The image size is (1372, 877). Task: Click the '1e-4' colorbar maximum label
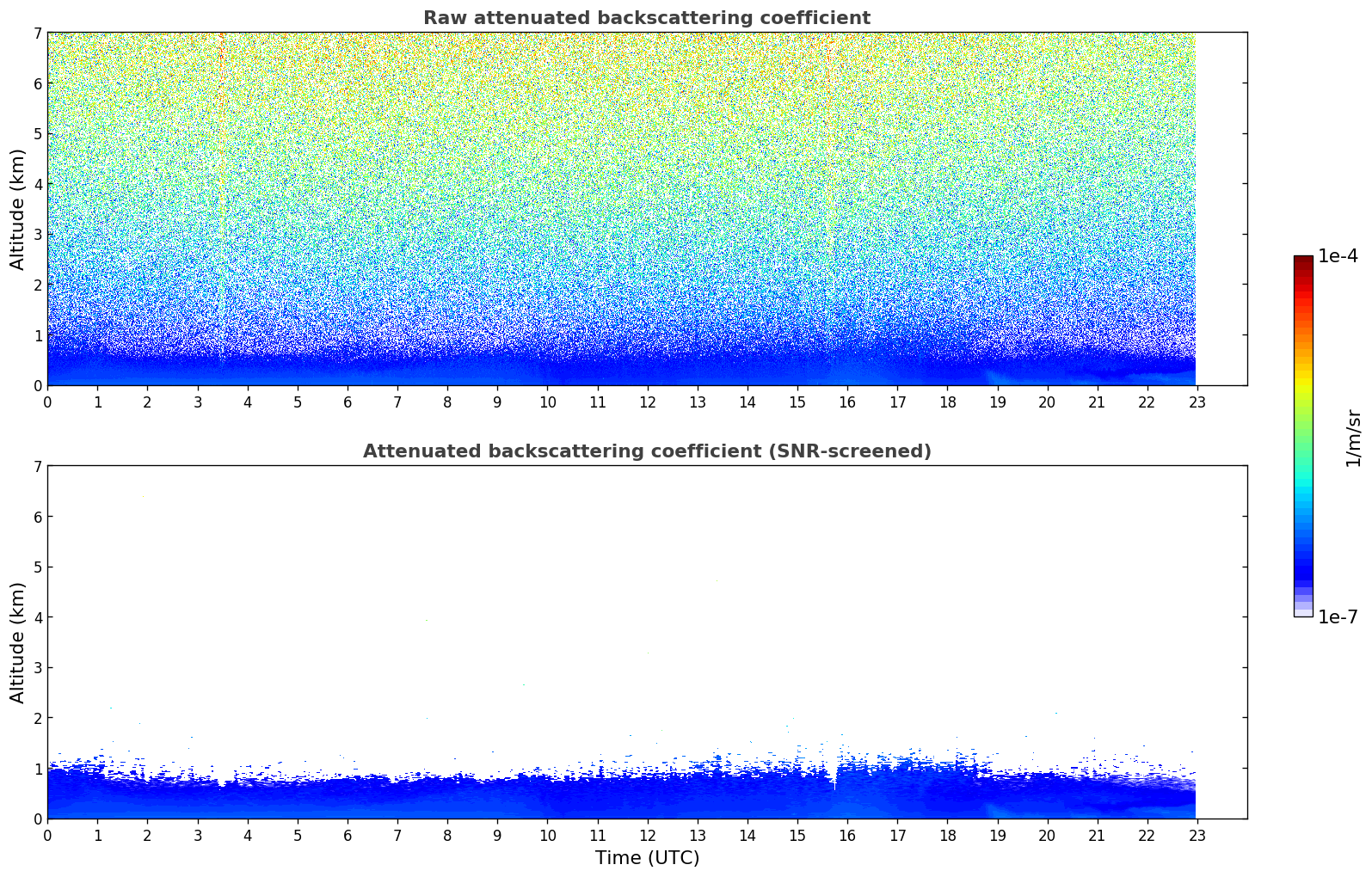[x=1338, y=256]
